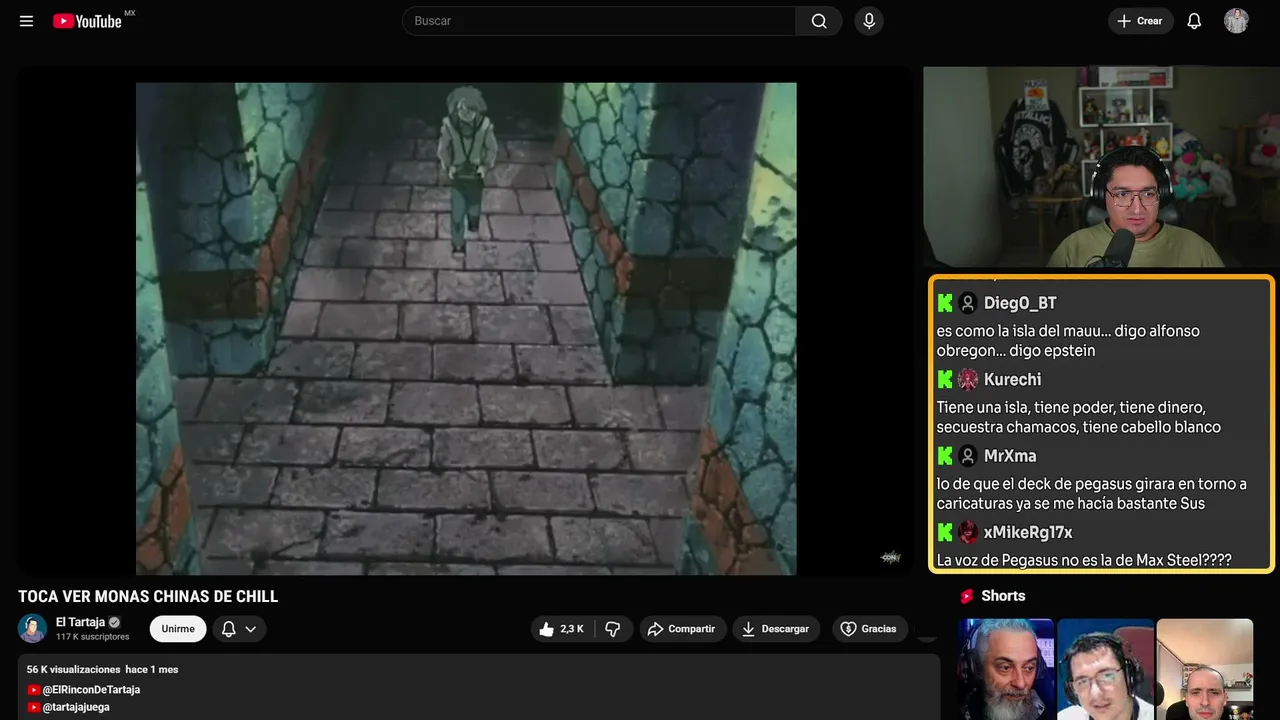Click the Unirme membership button
This screenshot has height=720, width=1280.
click(178, 629)
